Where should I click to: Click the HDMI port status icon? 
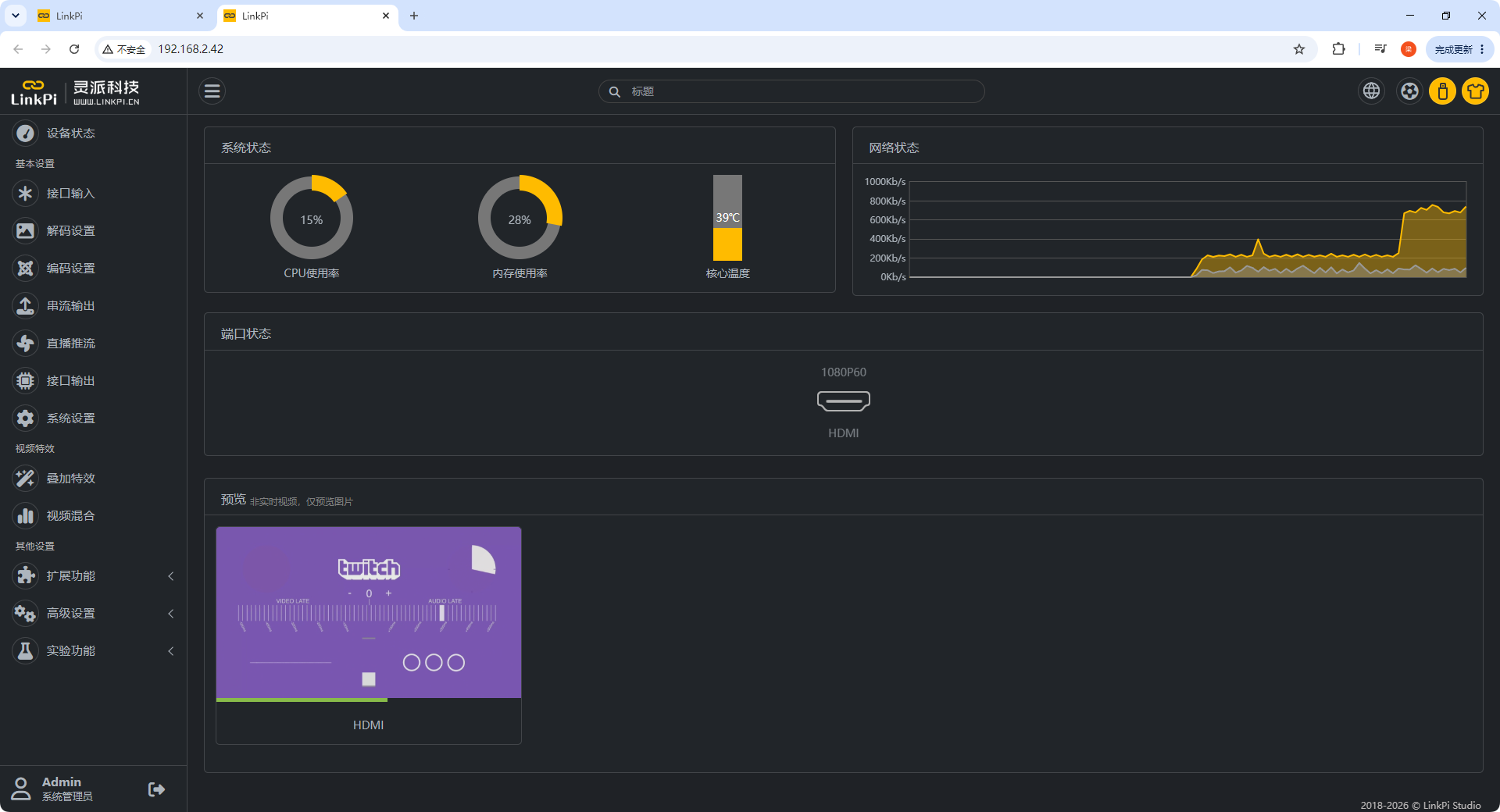click(843, 401)
